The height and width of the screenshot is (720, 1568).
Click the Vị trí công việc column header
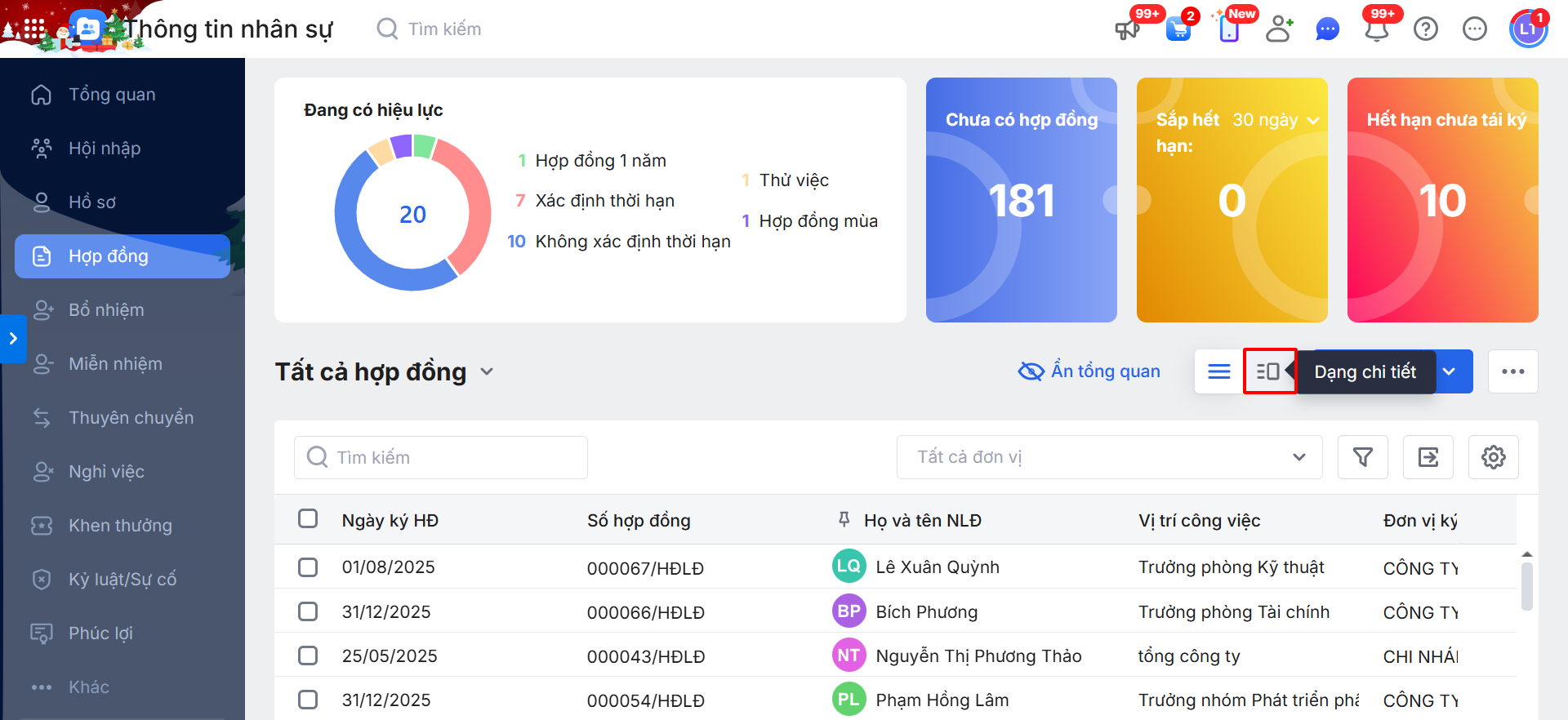point(1200,520)
